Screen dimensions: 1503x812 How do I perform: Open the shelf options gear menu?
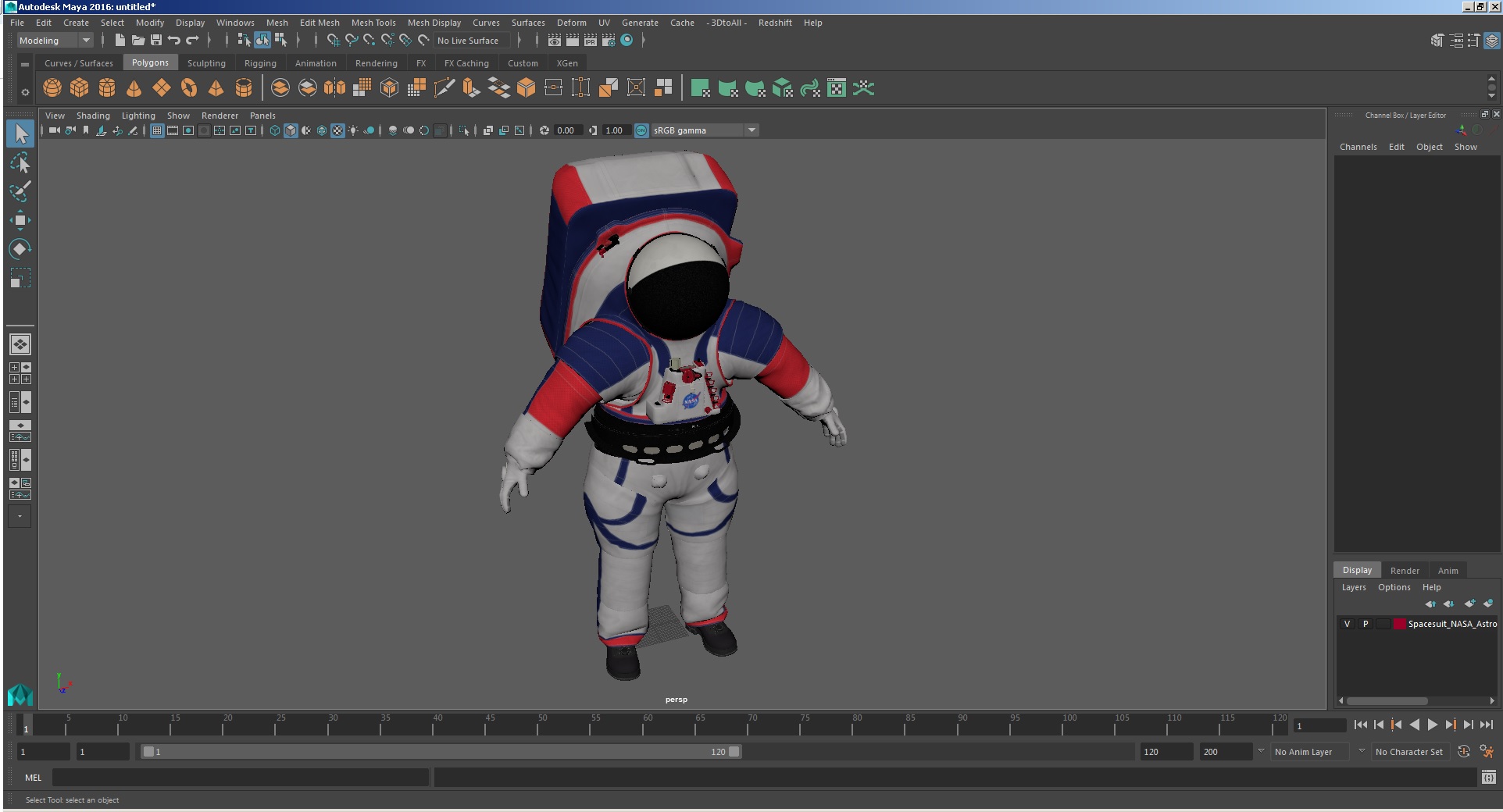coord(25,92)
